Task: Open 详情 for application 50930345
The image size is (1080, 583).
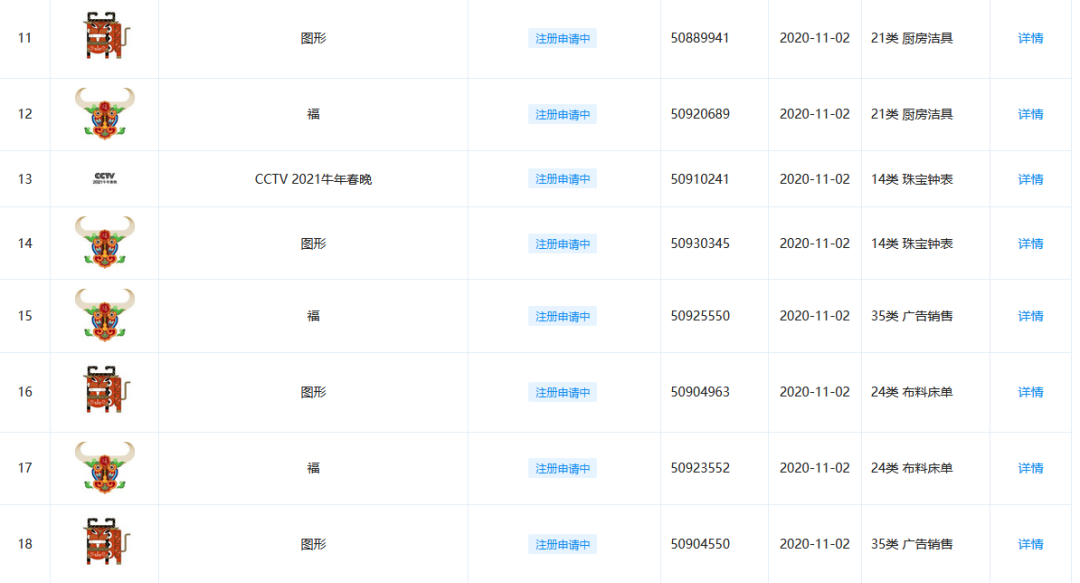Action: (x=1030, y=243)
